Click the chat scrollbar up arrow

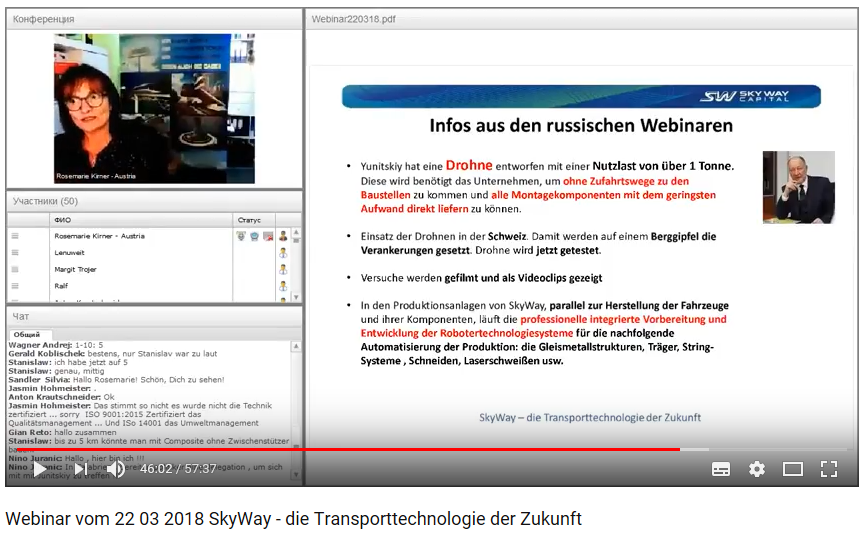coord(296,346)
